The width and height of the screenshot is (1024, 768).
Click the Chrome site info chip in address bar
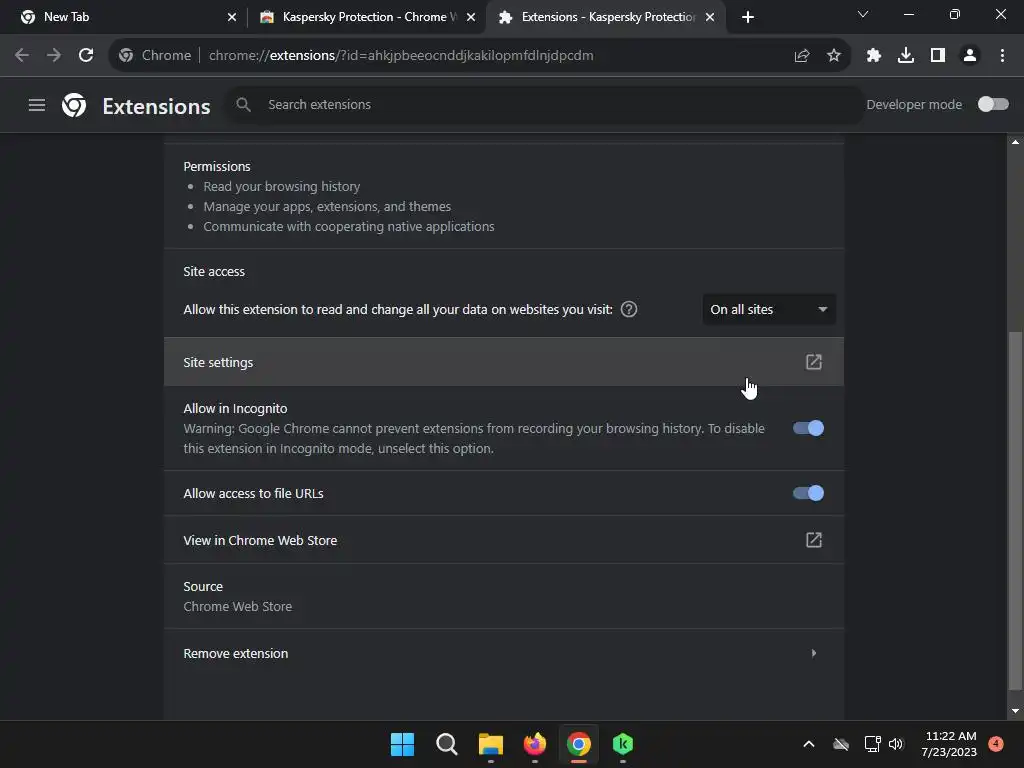click(155, 56)
